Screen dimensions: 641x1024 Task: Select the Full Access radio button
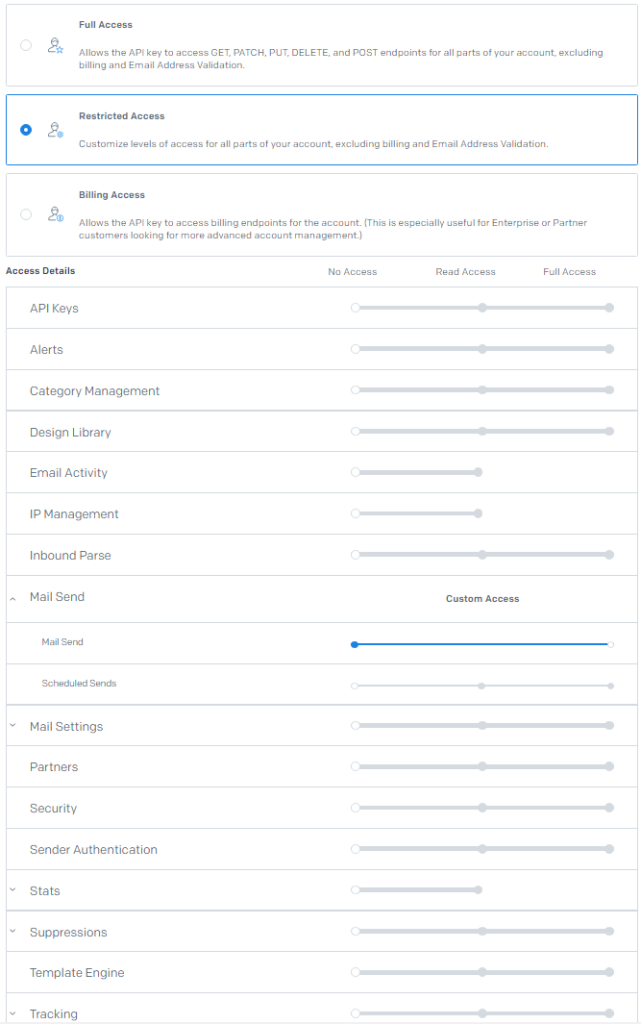26,45
